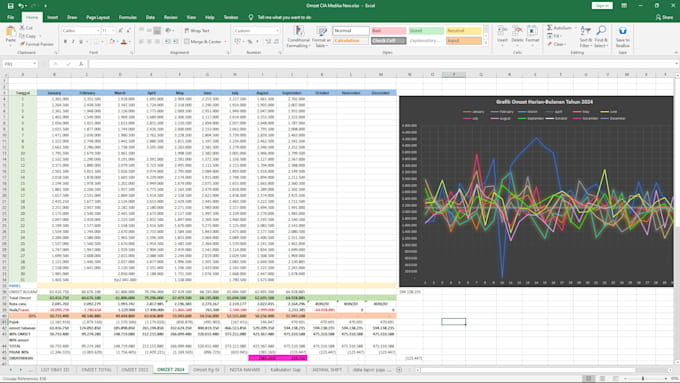Screen dimensions: 680x383
Task: Toggle bold formatting
Action: (x=65, y=42)
